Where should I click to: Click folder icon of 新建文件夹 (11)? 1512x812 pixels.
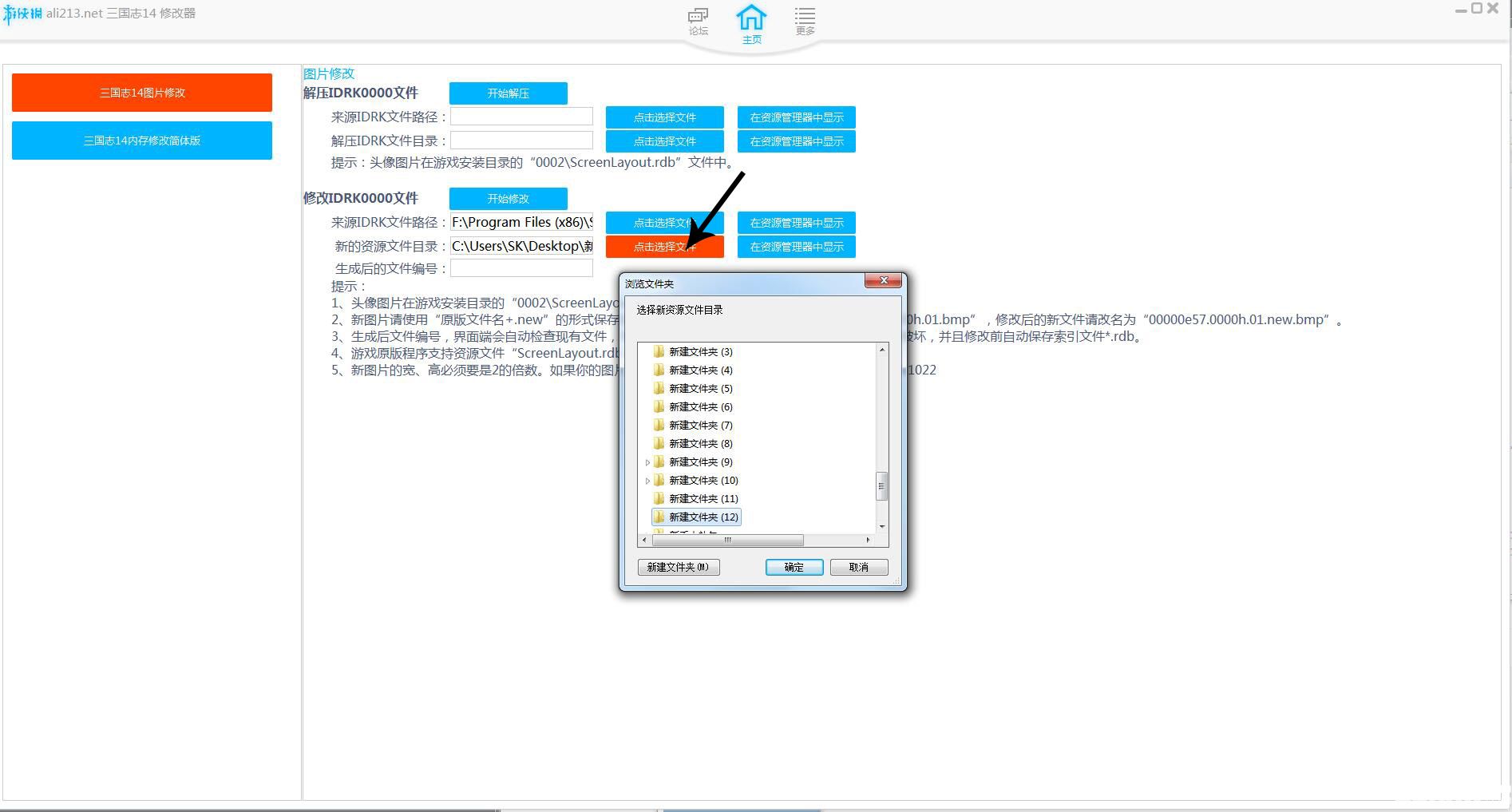click(659, 498)
